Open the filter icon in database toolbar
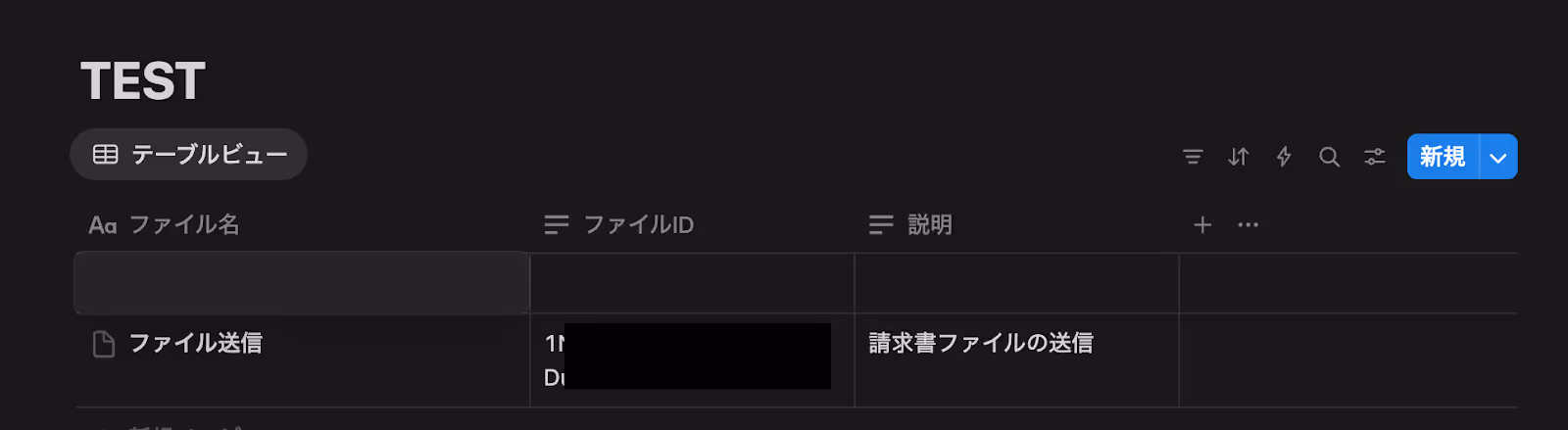 point(1193,157)
